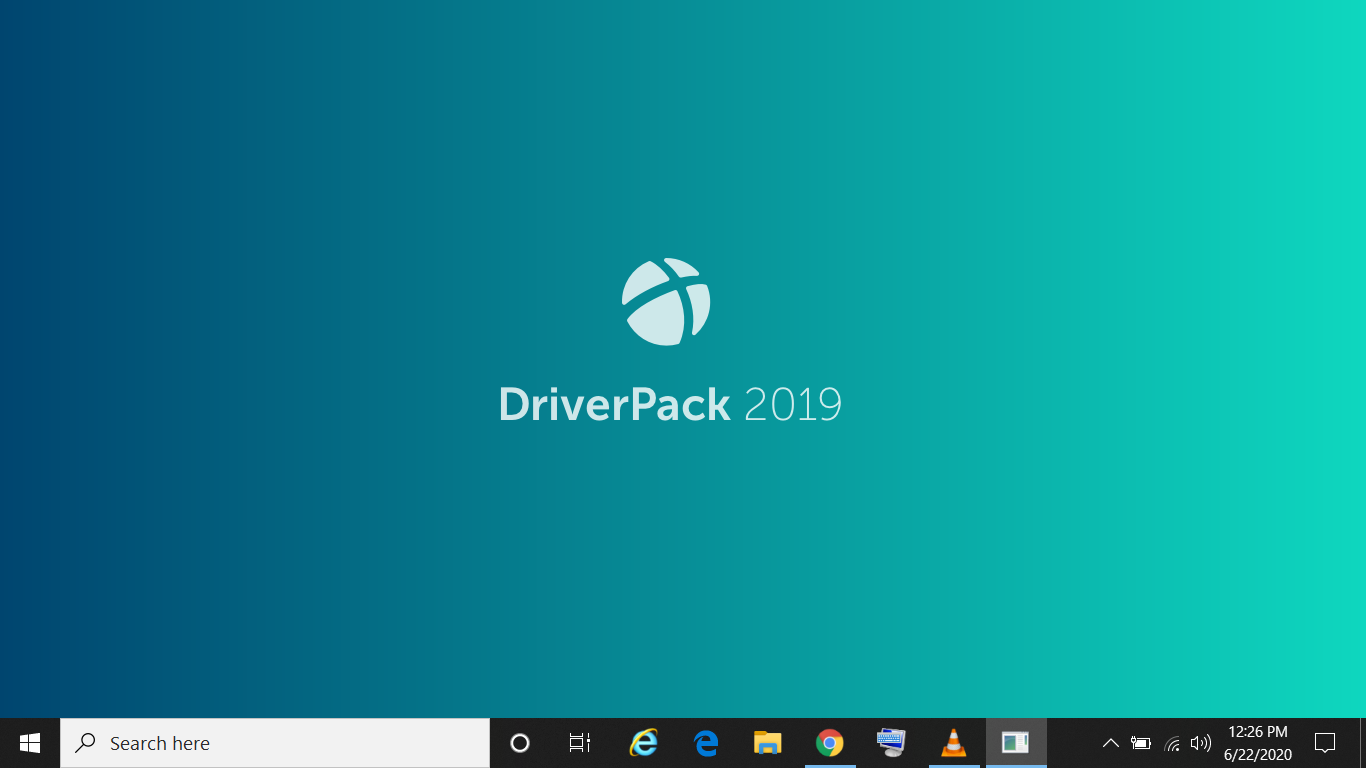
Task: Show hidden system tray icons
Action: (x=1110, y=743)
